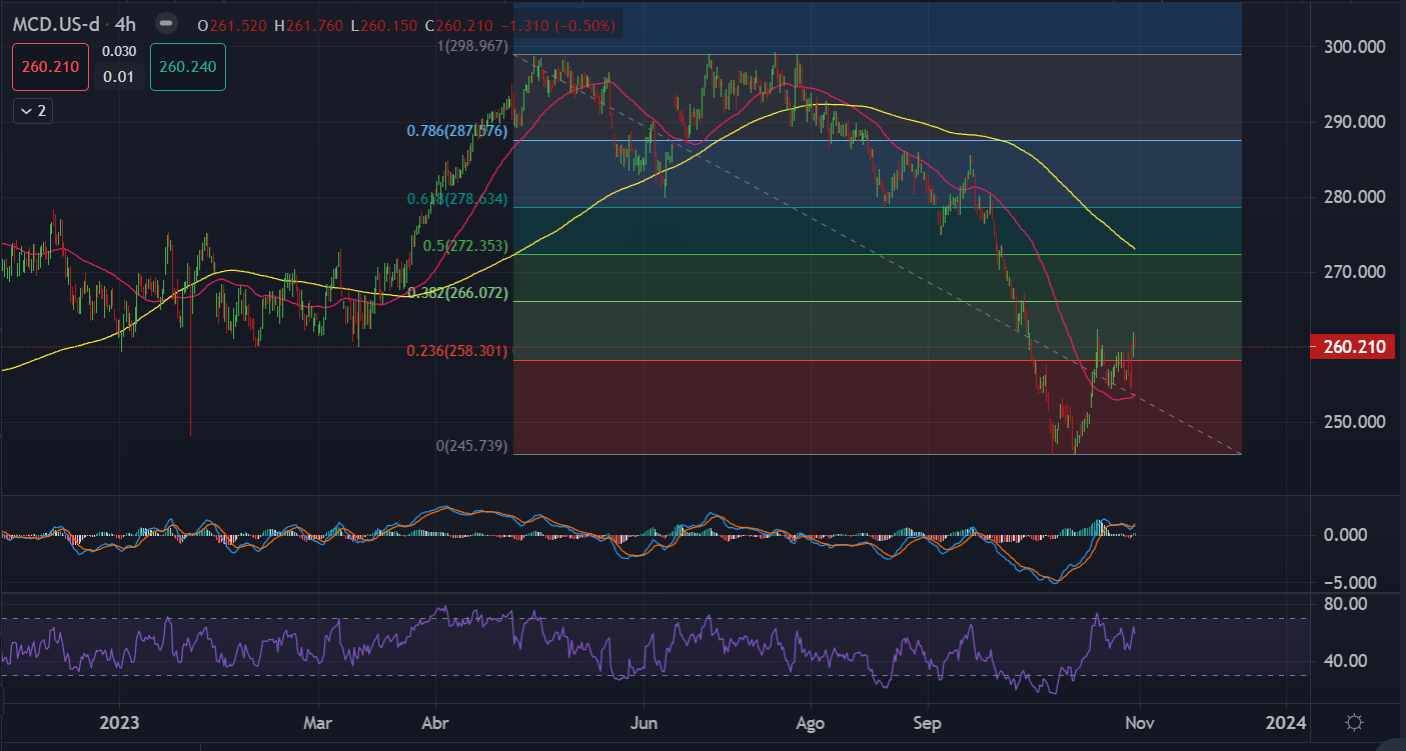Image resolution: width=1406 pixels, height=751 pixels.
Task: Select the 0.382 (266.072) Fibonacci level label
Action: pyautogui.click(x=458, y=294)
